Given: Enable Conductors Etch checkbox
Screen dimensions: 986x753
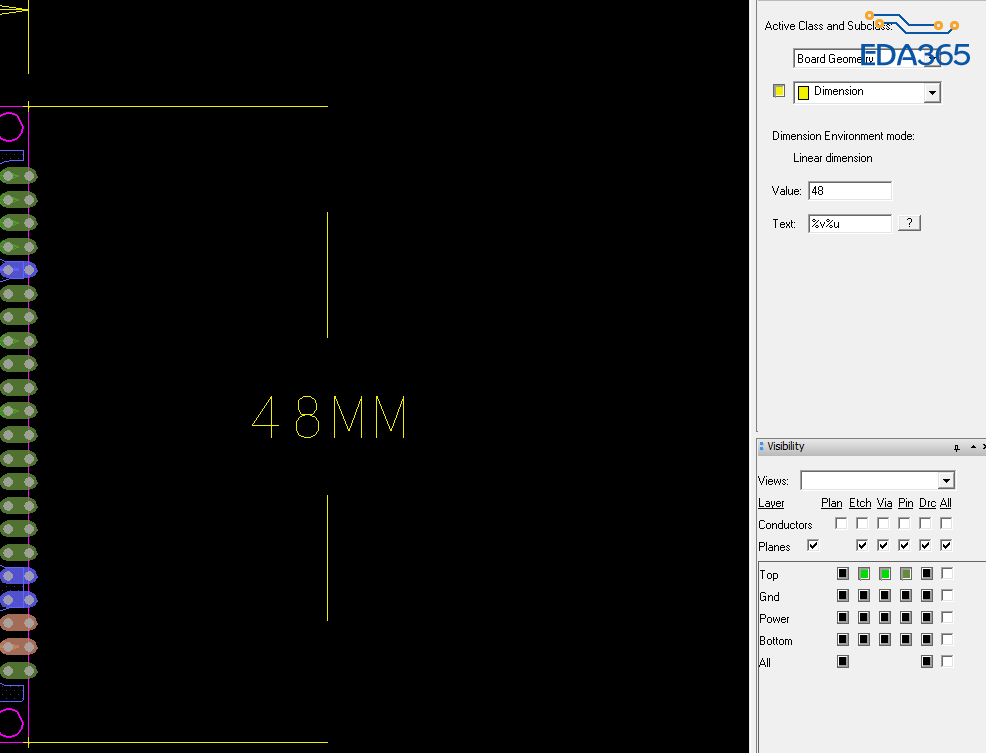Looking at the screenshot, I should pyautogui.click(x=862, y=523).
